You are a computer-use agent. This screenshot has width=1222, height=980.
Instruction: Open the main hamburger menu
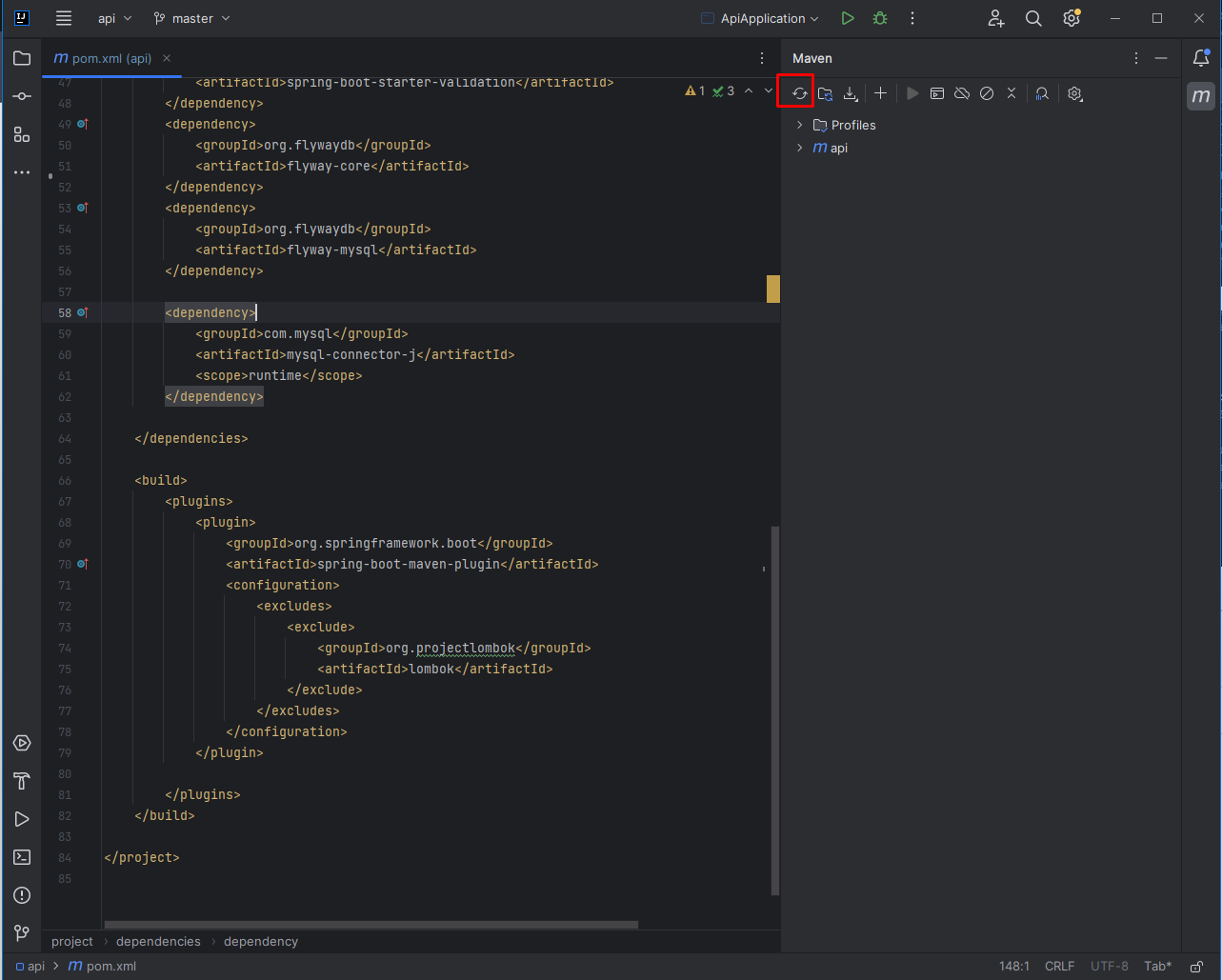[64, 18]
